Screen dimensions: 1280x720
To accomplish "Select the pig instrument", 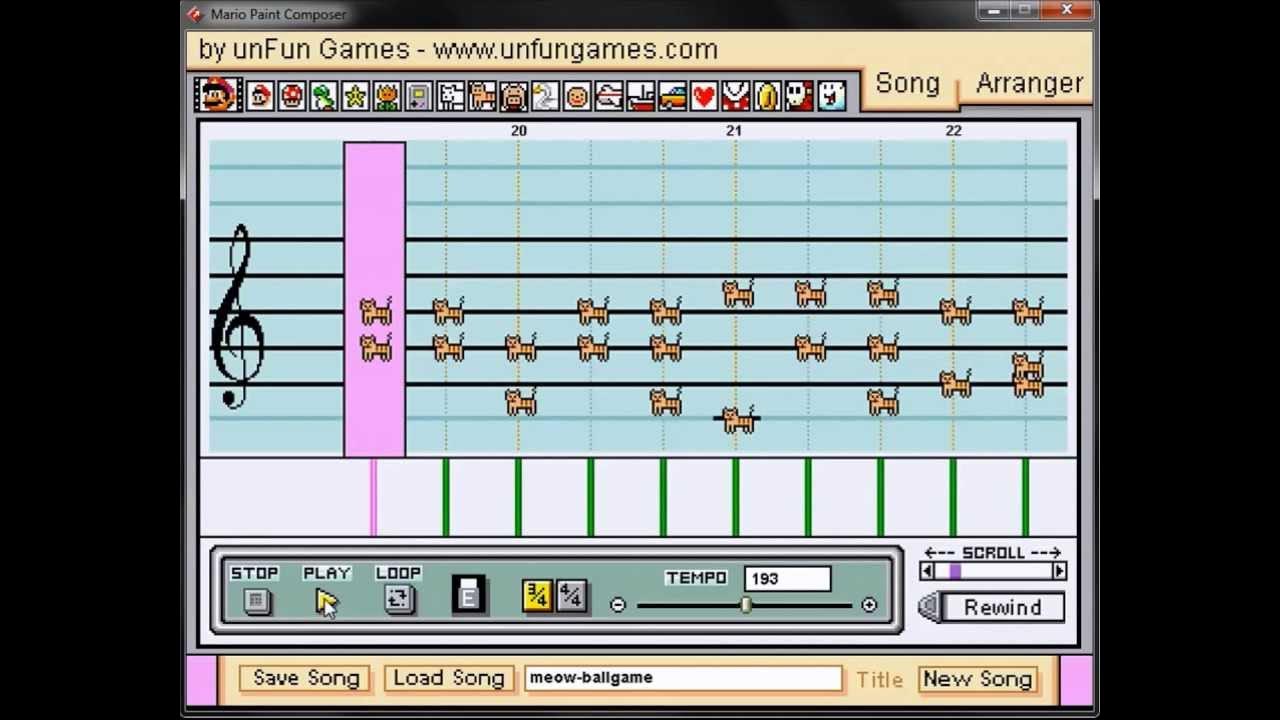I will point(514,96).
